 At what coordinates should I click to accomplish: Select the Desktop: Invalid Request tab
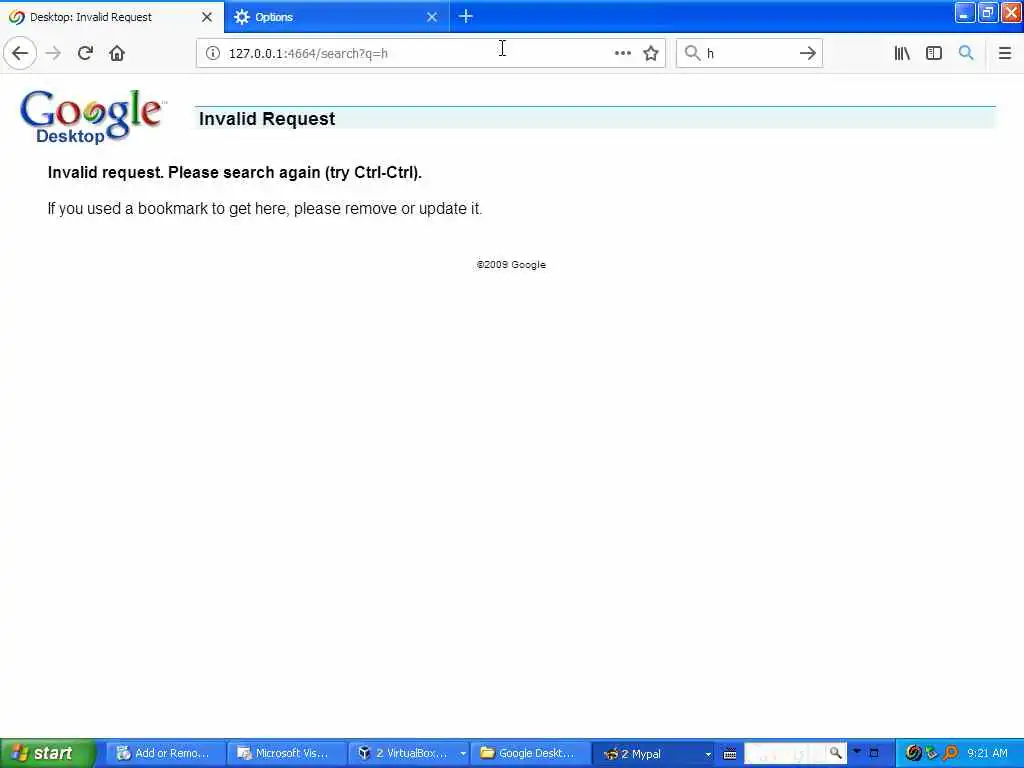pos(111,17)
